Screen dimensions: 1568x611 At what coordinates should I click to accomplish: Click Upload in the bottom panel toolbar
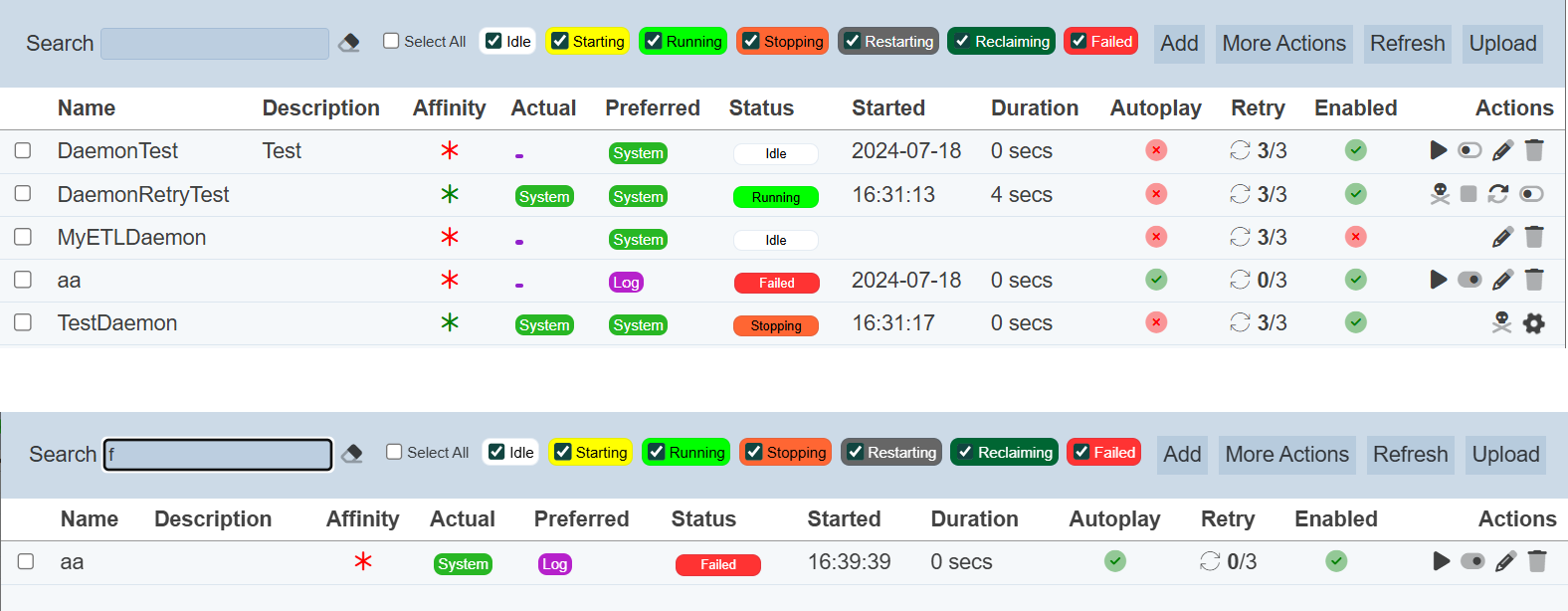tap(1505, 455)
